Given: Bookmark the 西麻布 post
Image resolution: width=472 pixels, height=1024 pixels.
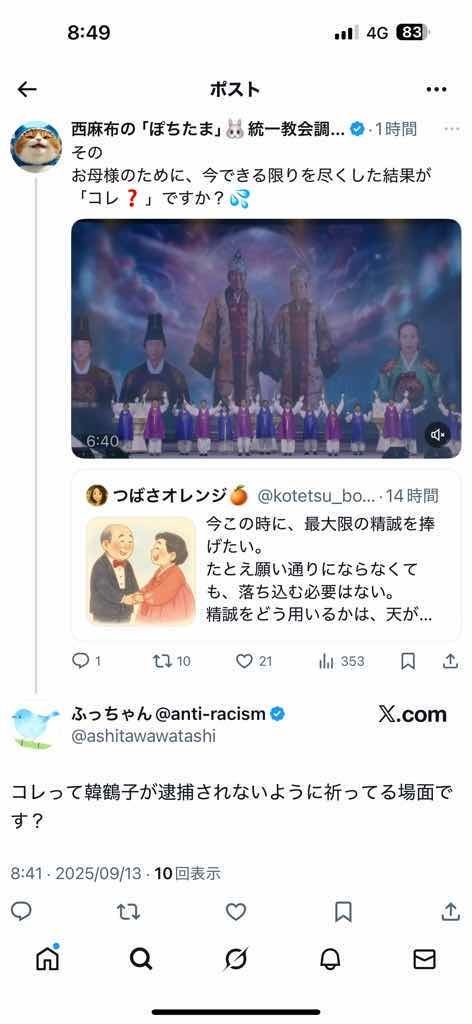Looking at the screenshot, I should pyautogui.click(x=408, y=662).
